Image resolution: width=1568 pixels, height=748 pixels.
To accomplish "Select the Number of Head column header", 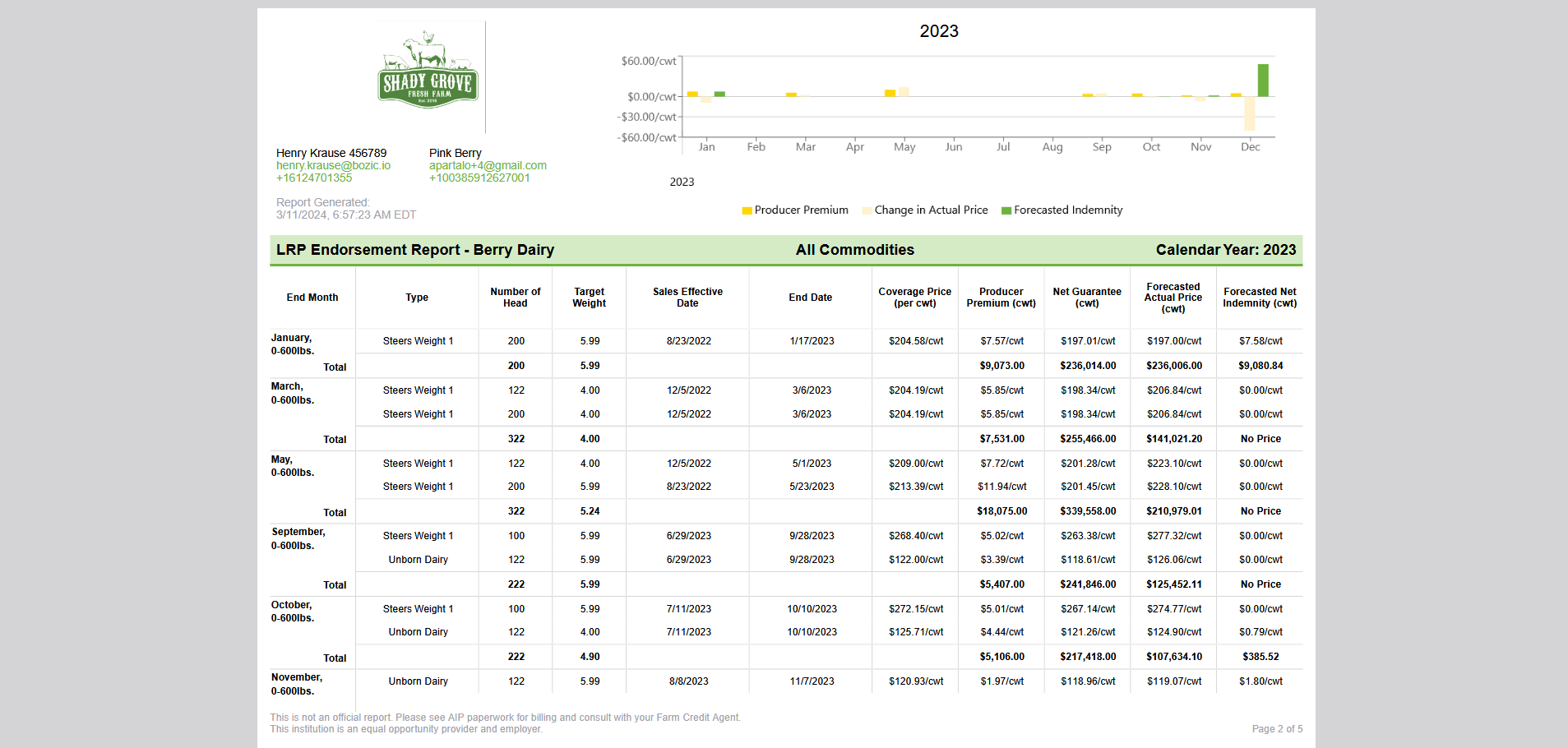I will [x=516, y=298].
